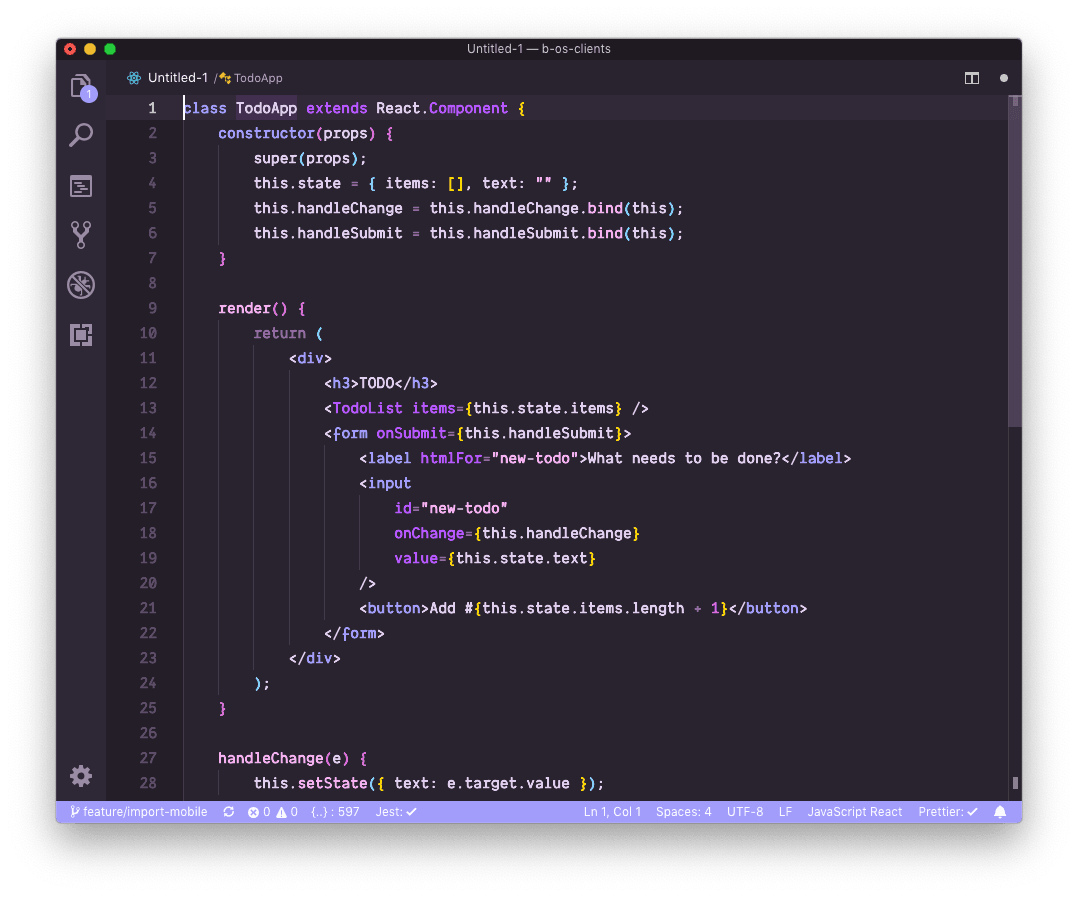Viewport: 1078px width, 897px height.
Task: Click the {..}: 597 status entry
Action: pyautogui.click(x=336, y=812)
